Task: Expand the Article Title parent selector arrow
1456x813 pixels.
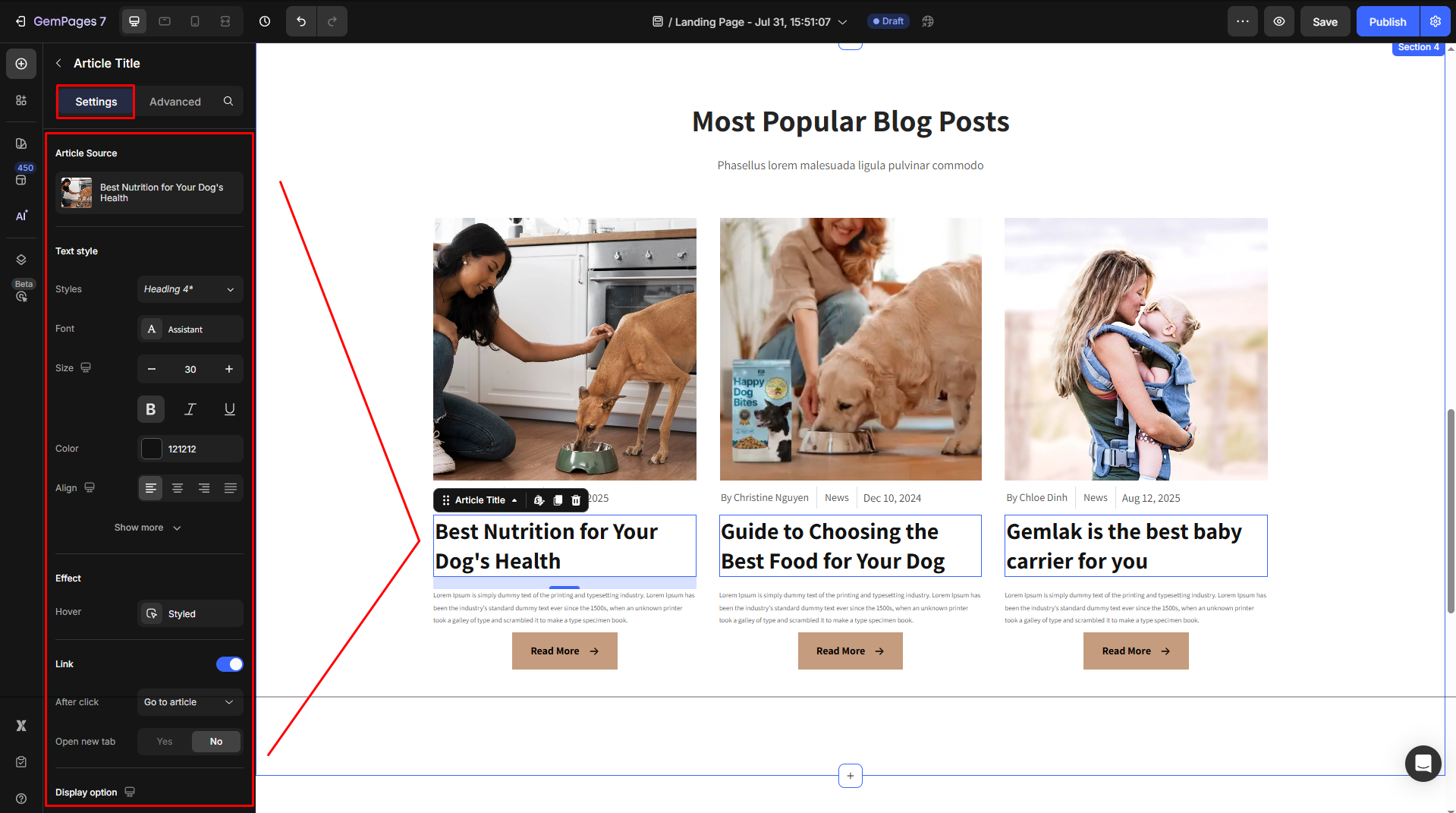Action: [515, 500]
